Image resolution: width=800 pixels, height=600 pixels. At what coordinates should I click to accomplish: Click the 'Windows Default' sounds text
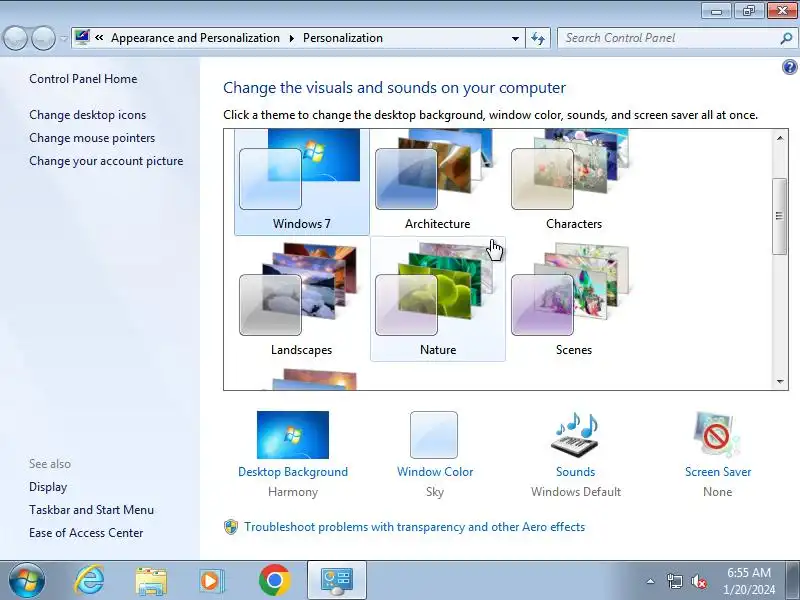[576, 492]
